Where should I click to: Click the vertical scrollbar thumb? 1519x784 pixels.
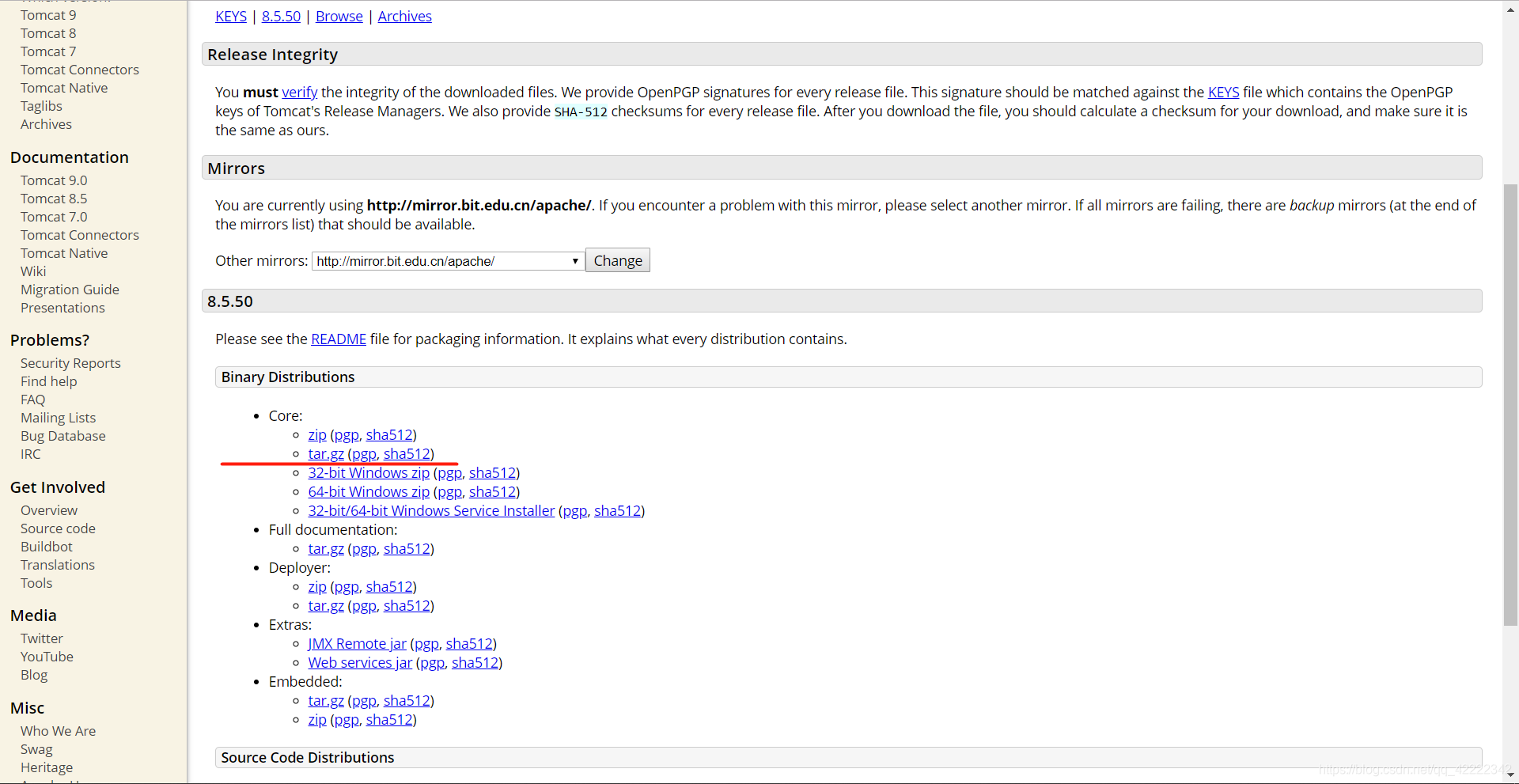click(1510, 404)
